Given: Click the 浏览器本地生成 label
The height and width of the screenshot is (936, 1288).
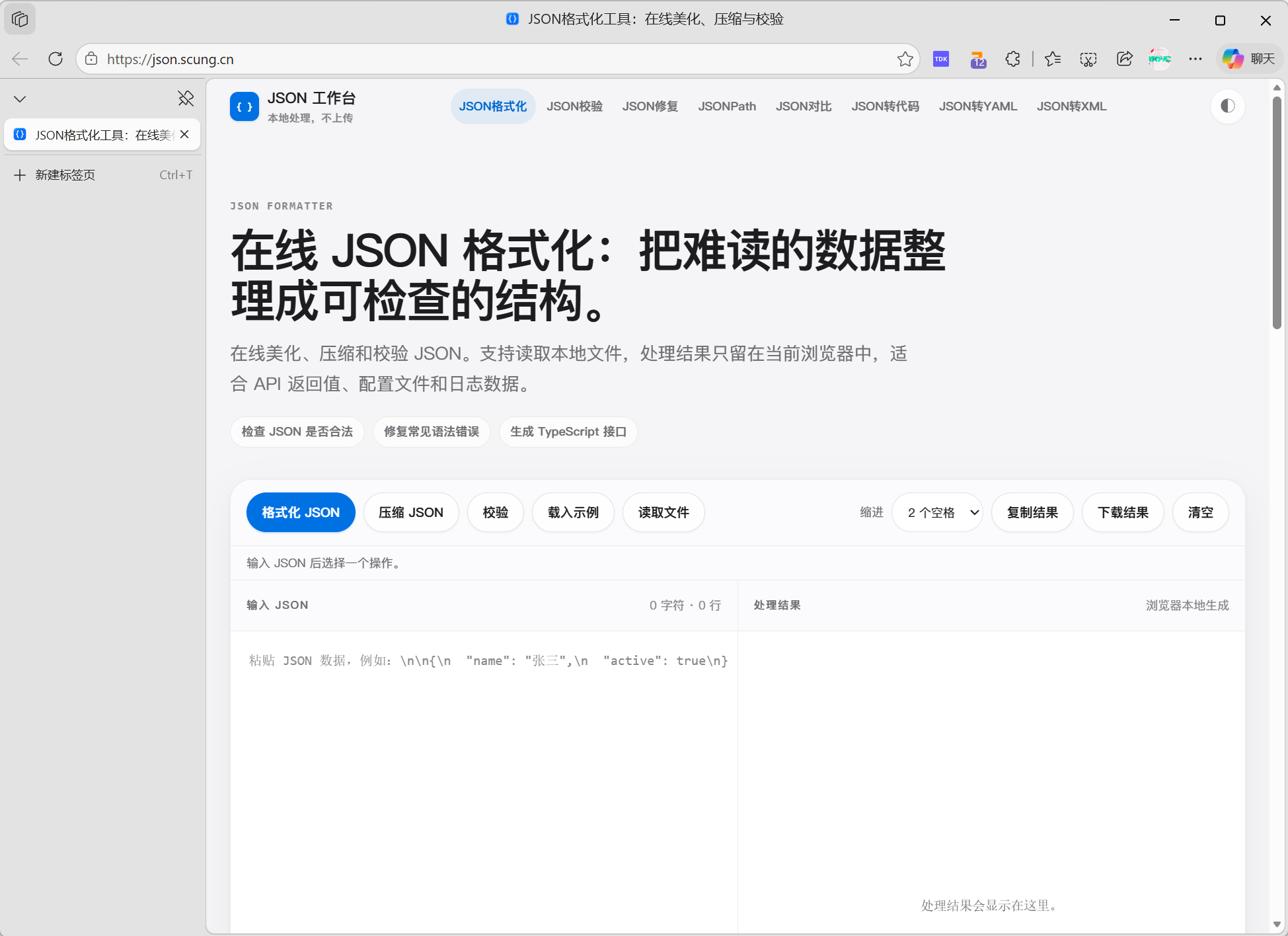Looking at the screenshot, I should (x=1188, y=605).
